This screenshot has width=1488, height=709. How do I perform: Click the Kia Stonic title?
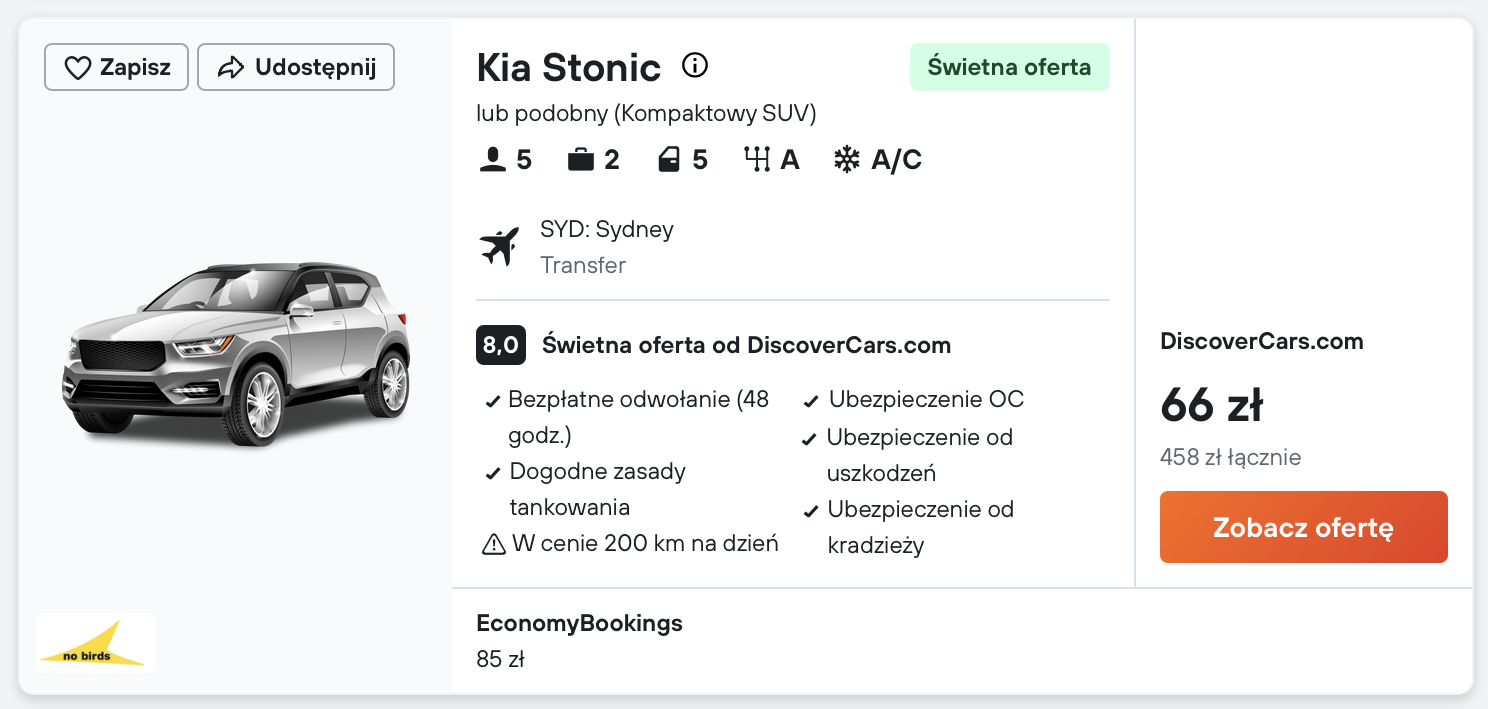point(568,68)
